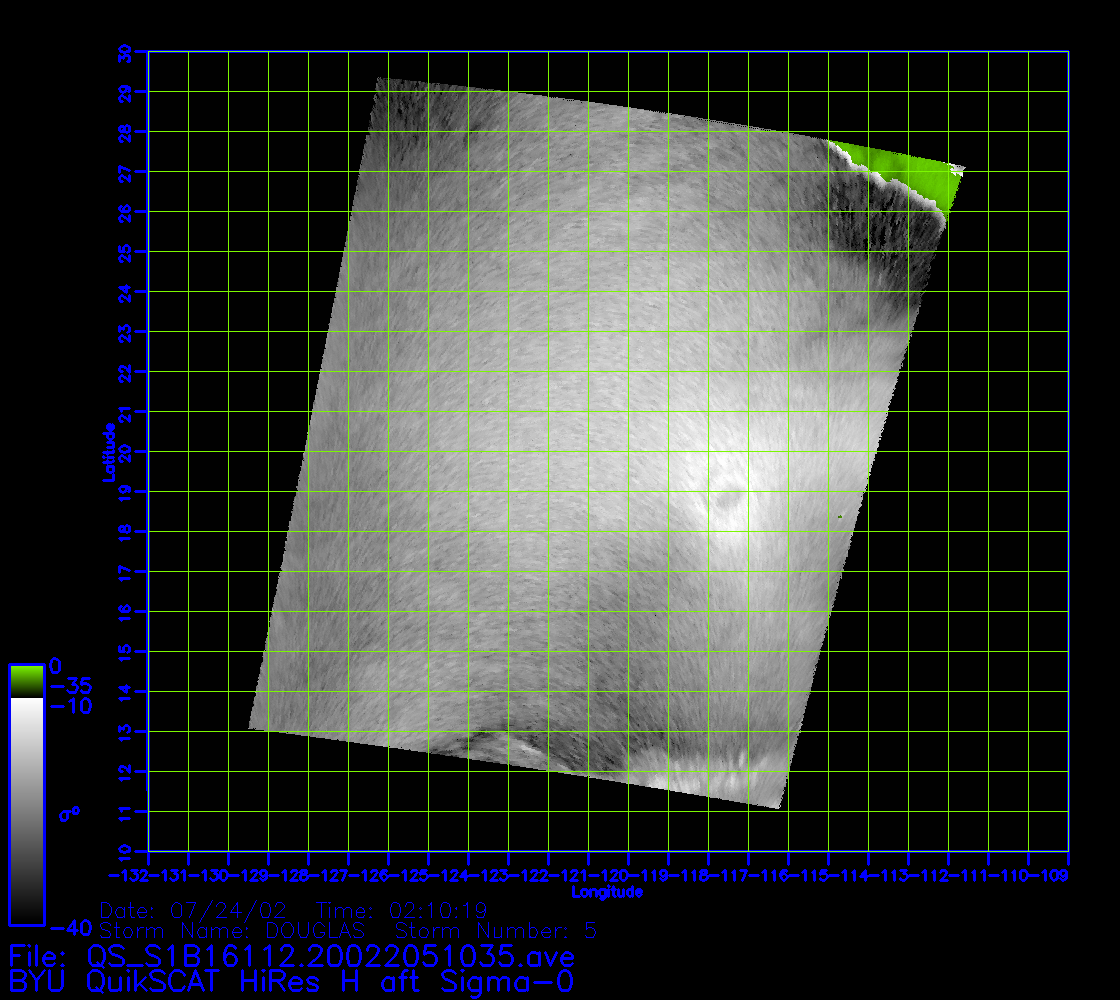
Task: Click the QS_S1B16112 file name line
Action: (290, 955)
